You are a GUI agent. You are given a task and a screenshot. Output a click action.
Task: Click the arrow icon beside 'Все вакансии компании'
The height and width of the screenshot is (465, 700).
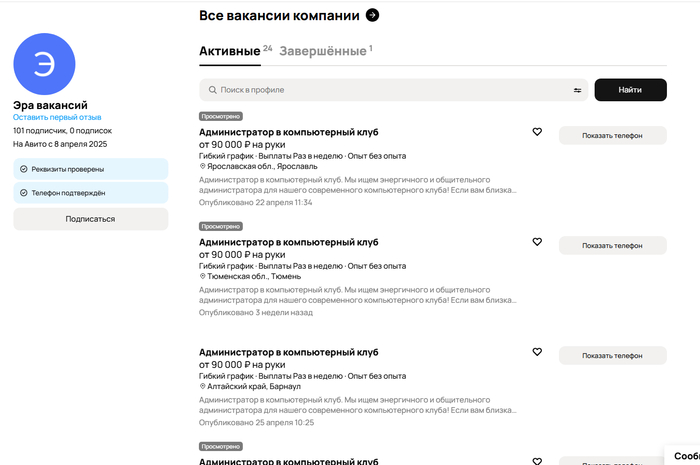pos(372,15)
